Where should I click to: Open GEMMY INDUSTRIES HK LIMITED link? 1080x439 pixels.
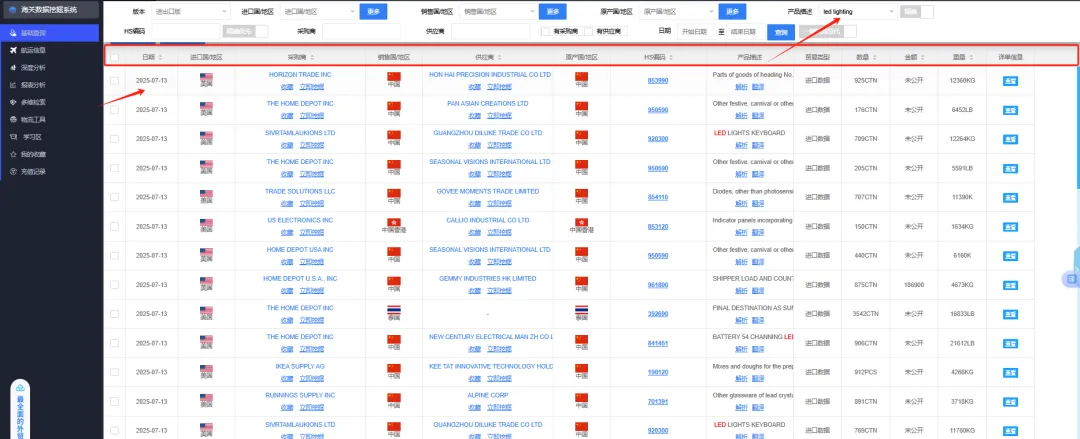point(488,278)
